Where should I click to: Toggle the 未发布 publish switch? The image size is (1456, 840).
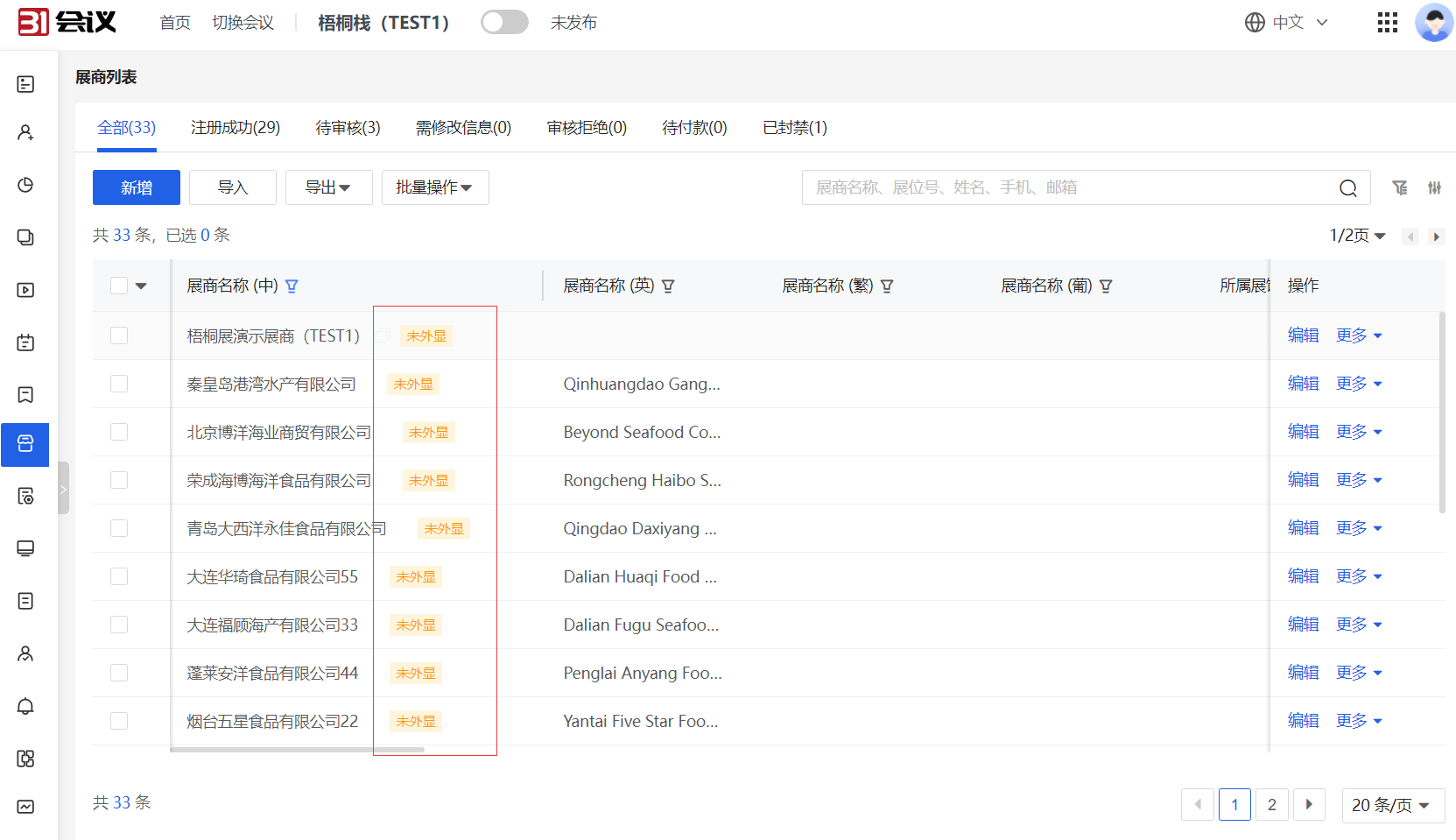click(x=504, y=23)
